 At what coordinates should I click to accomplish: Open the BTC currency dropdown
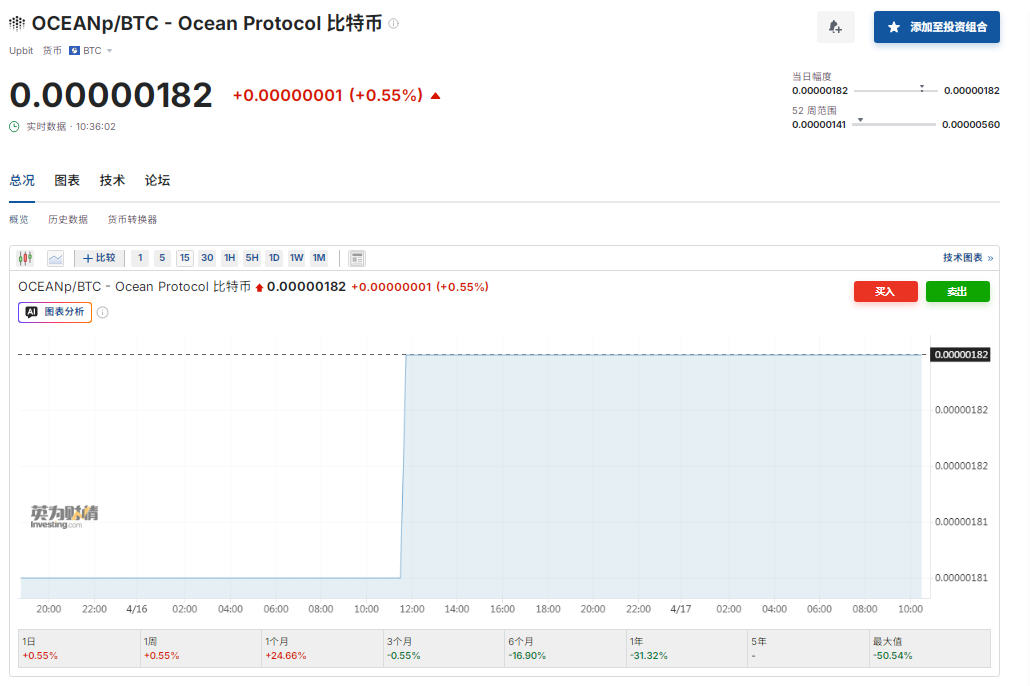91,51
